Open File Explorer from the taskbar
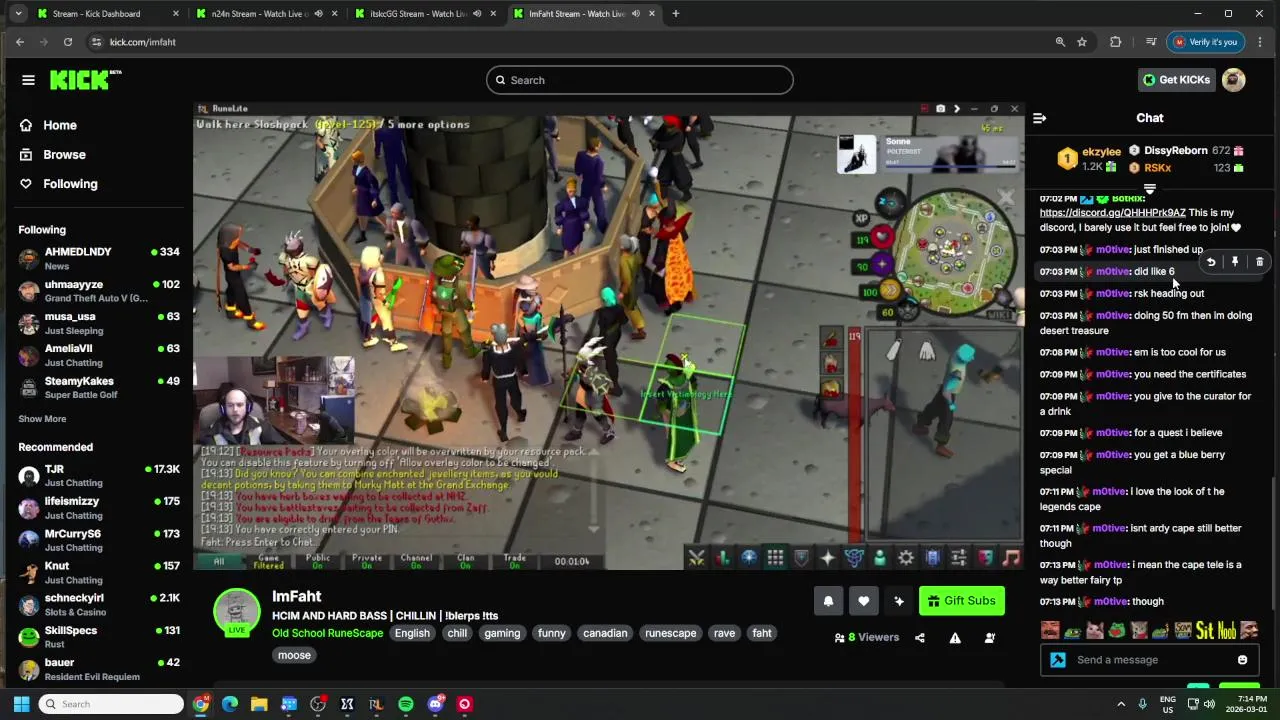The image size is (1280, 720). point(259,704)
